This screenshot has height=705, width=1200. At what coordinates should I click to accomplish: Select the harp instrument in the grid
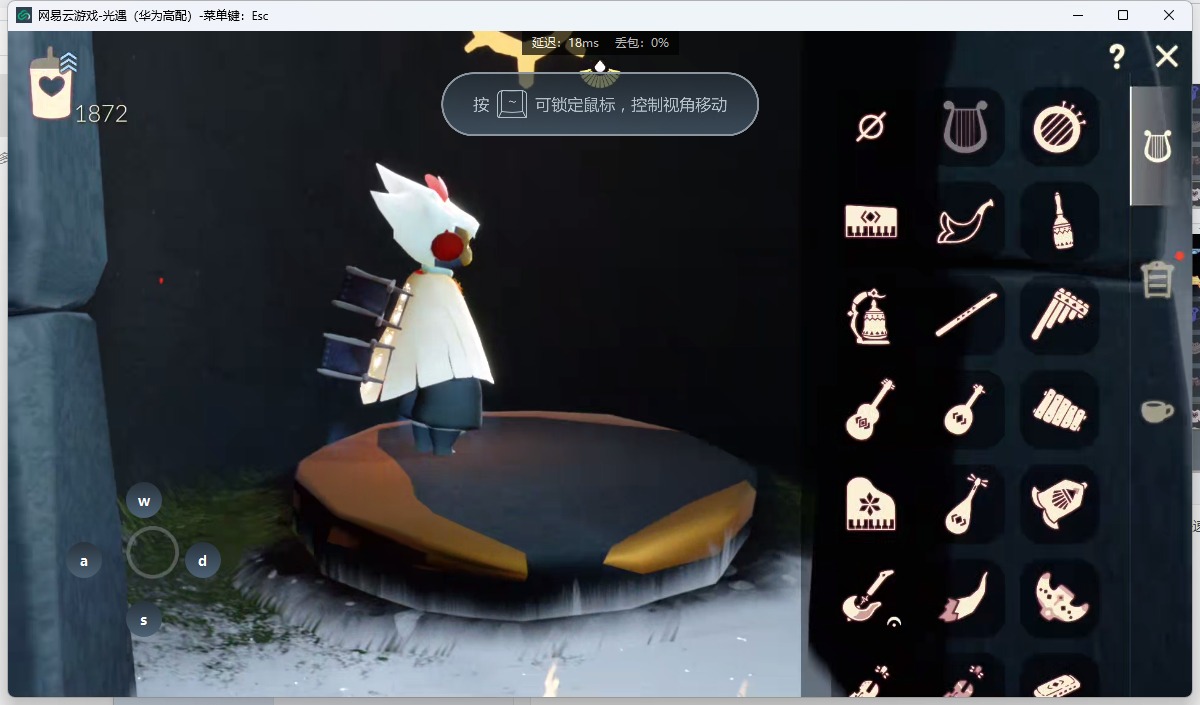pos(965,127)
